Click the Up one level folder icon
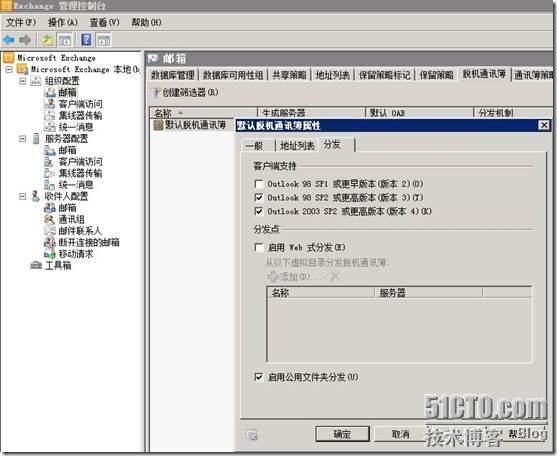Viewport: 557px width, 456px height. 47,40
